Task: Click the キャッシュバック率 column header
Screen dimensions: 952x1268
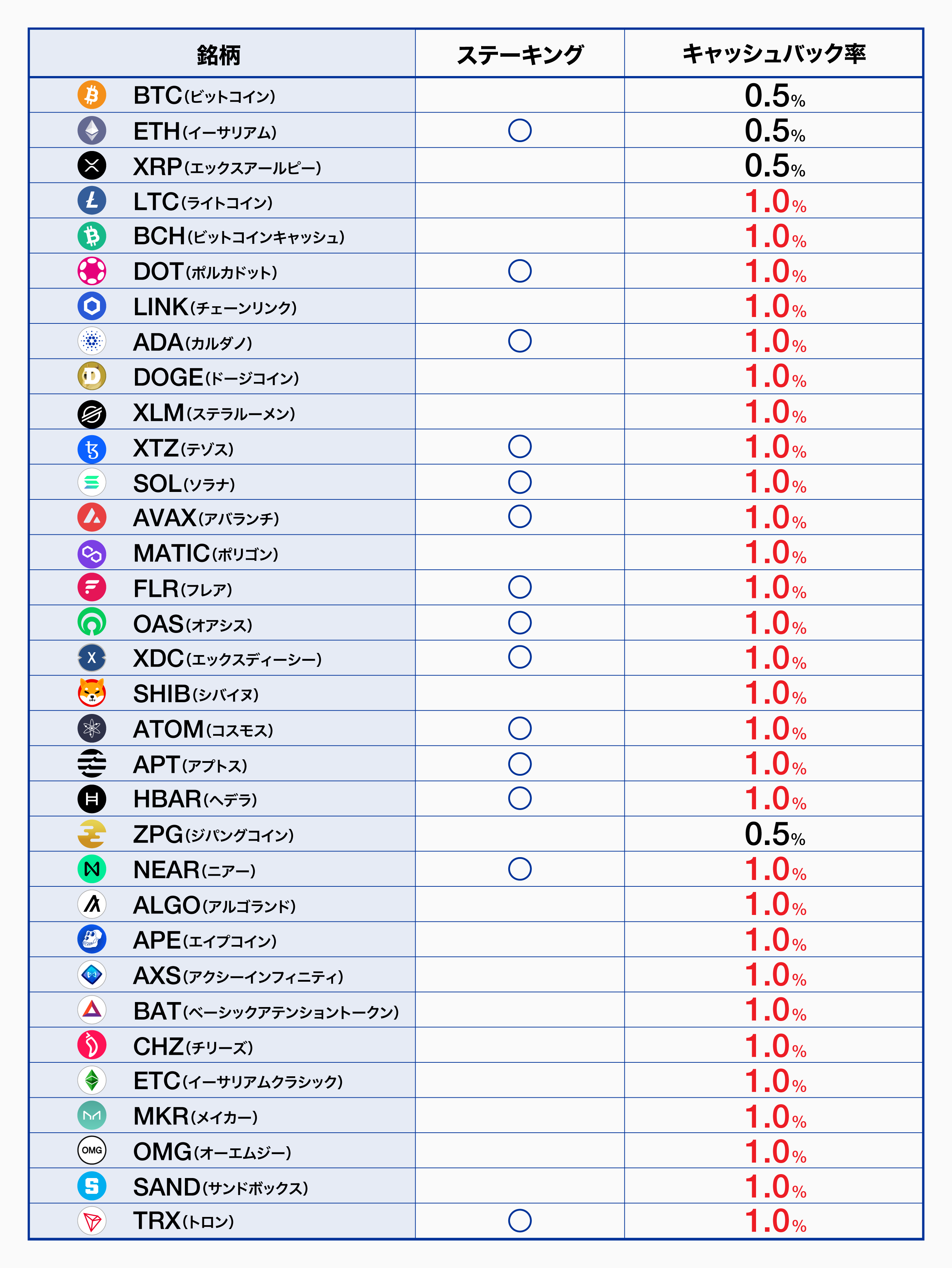Action: coord(773,55)
